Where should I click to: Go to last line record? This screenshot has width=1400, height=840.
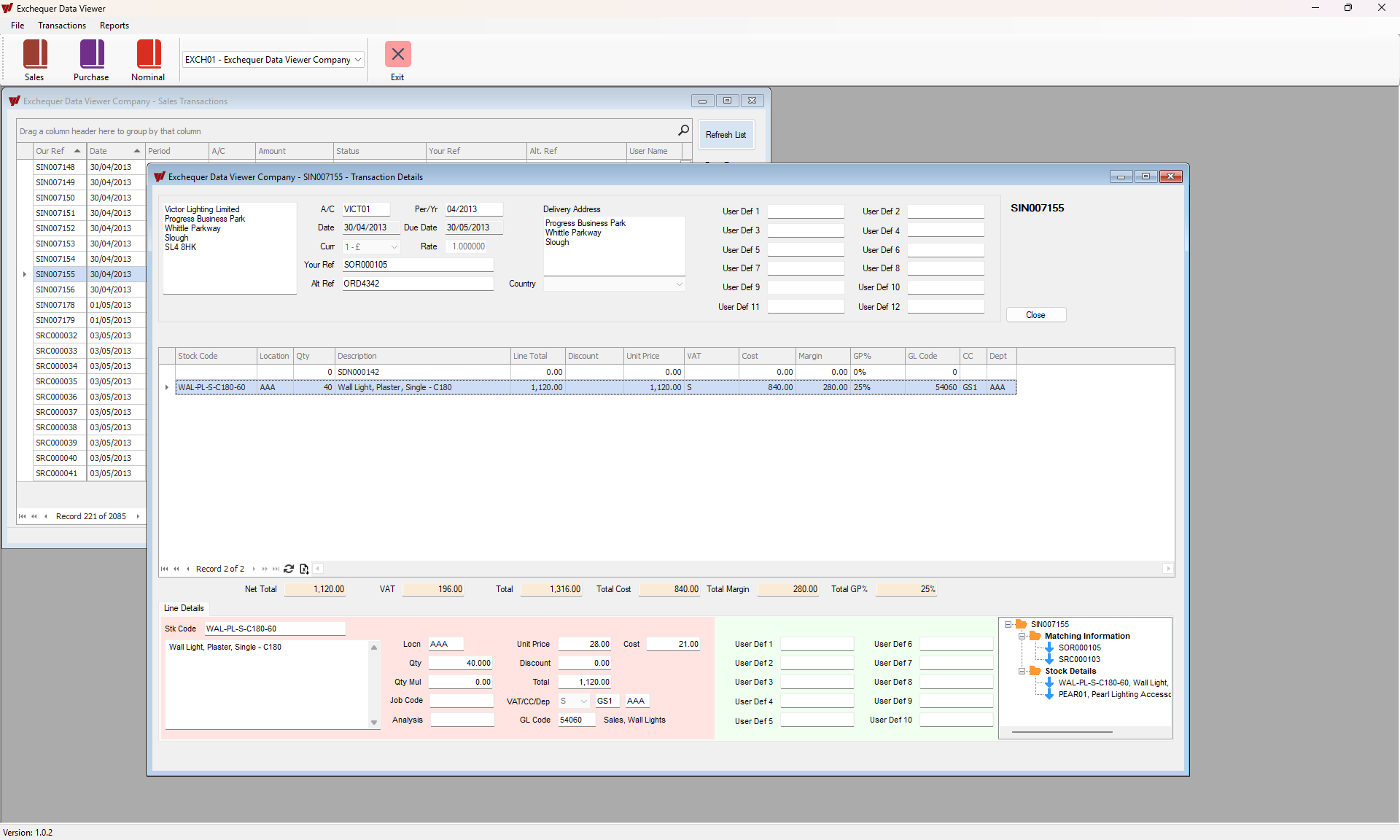pos(276,569)
